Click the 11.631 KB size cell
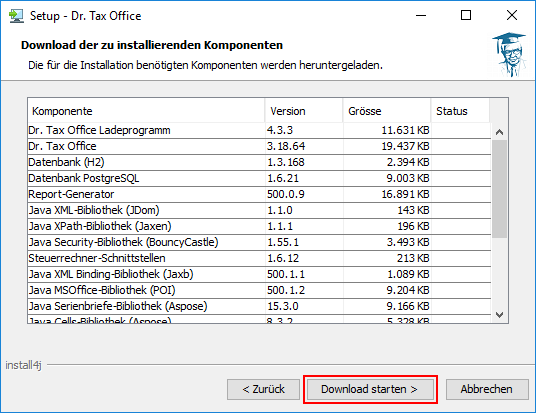 tap(387, 130)
